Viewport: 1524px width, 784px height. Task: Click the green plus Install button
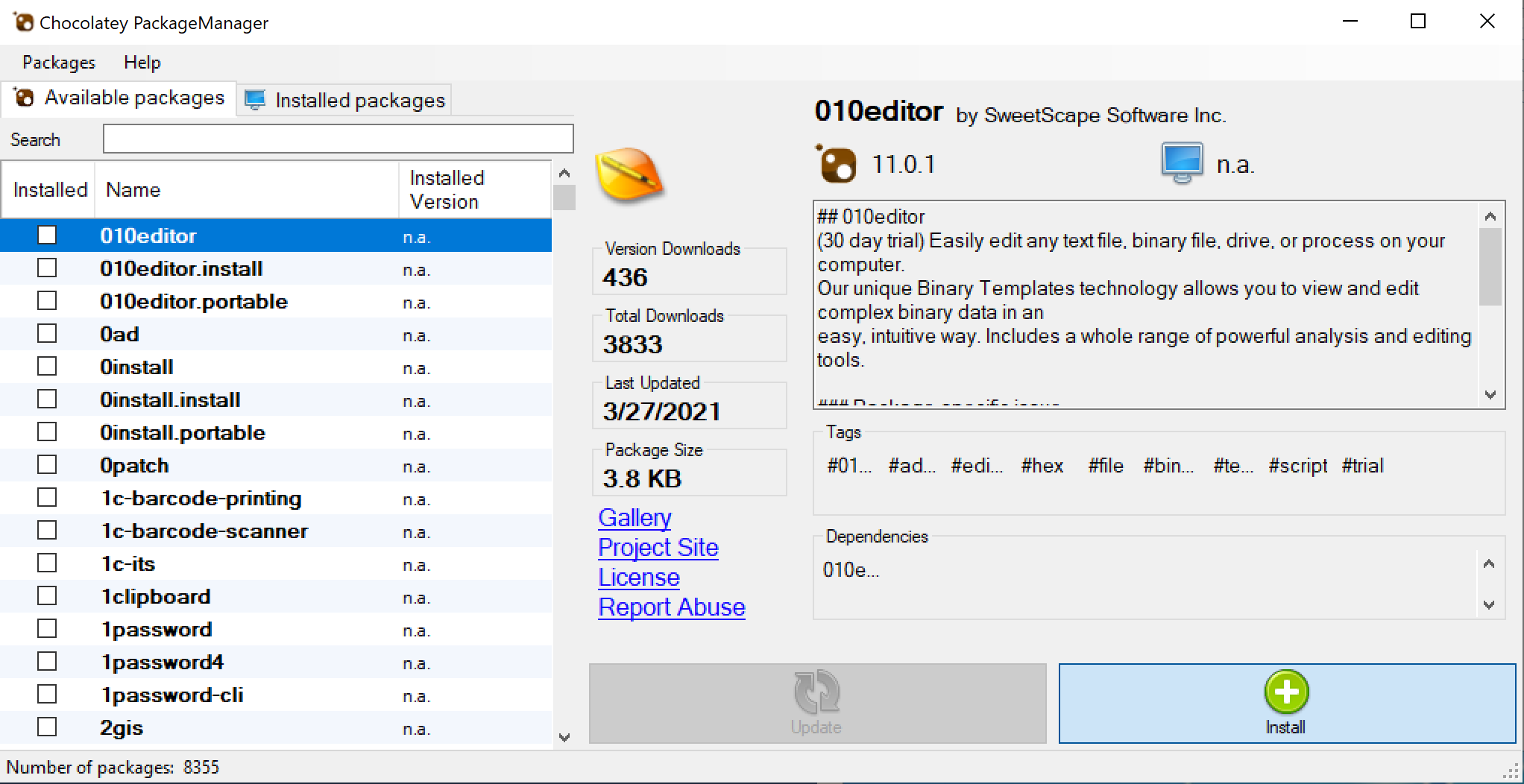[1287, 704]
